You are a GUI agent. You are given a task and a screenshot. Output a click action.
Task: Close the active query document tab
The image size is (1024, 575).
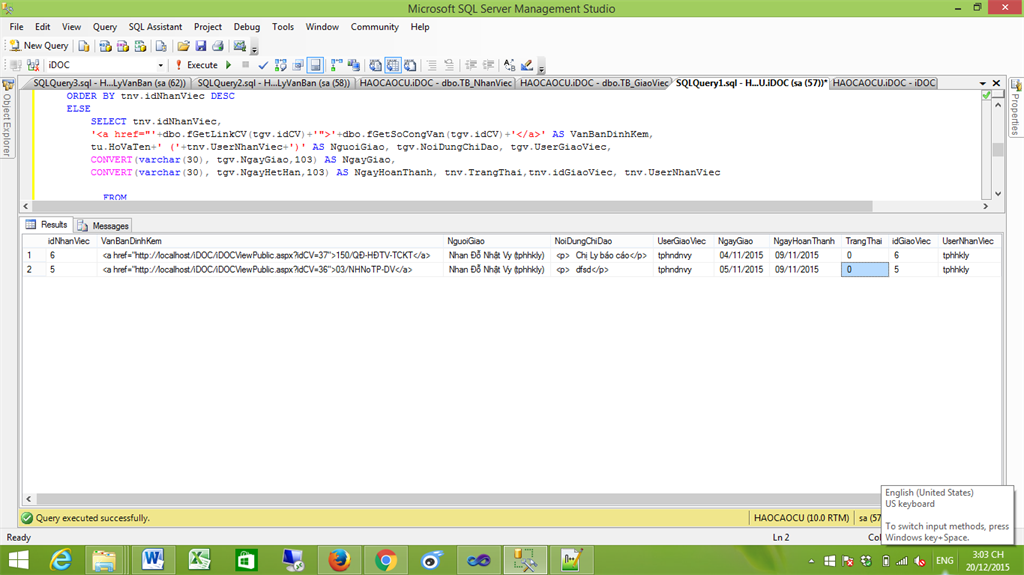tap(996, 83)
